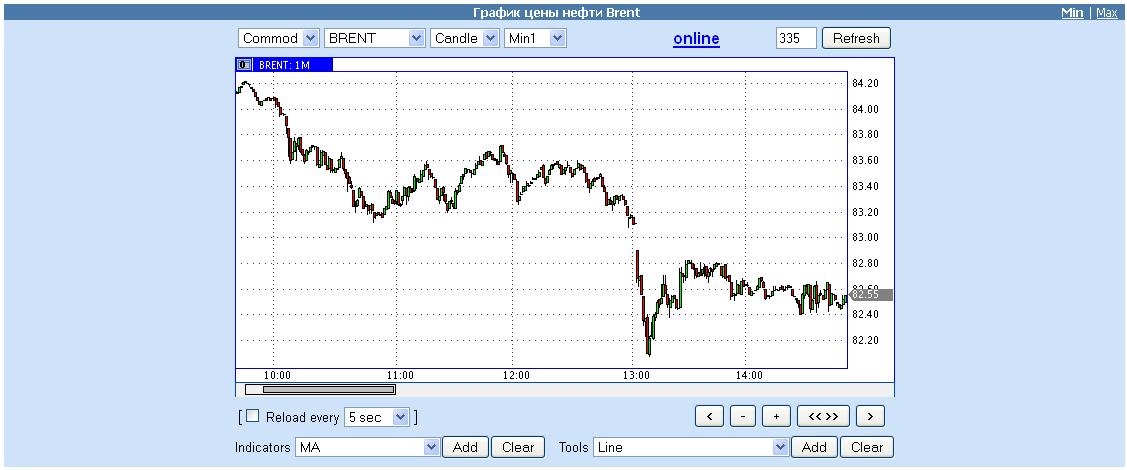Click the Max link in header

click(1106, 13)
